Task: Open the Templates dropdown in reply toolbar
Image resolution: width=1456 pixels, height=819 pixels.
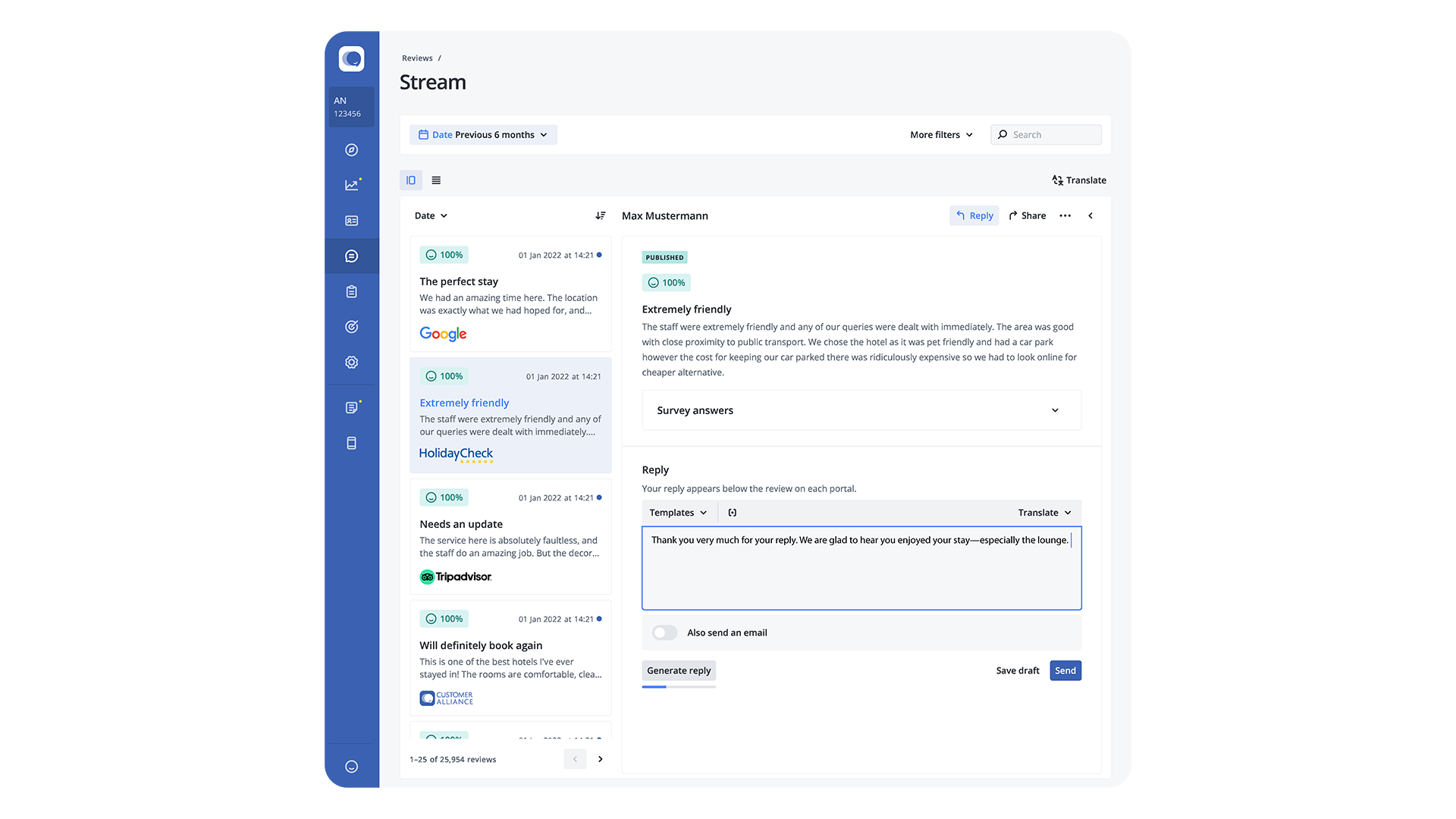Action: click(x=678, y=513)
